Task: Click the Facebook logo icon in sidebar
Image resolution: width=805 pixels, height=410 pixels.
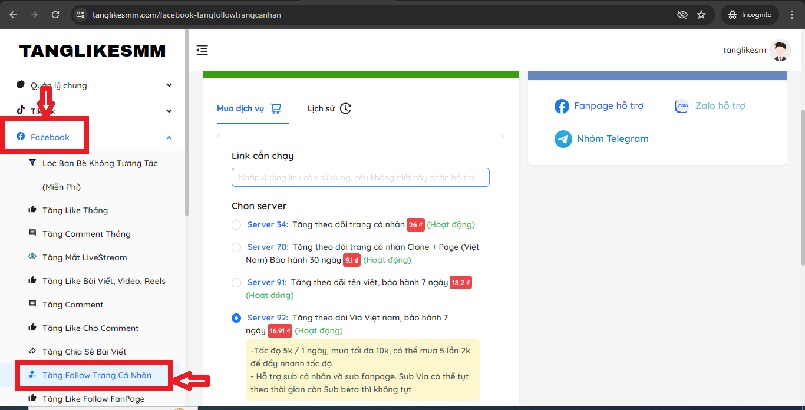Action: [x=21, y=136]
